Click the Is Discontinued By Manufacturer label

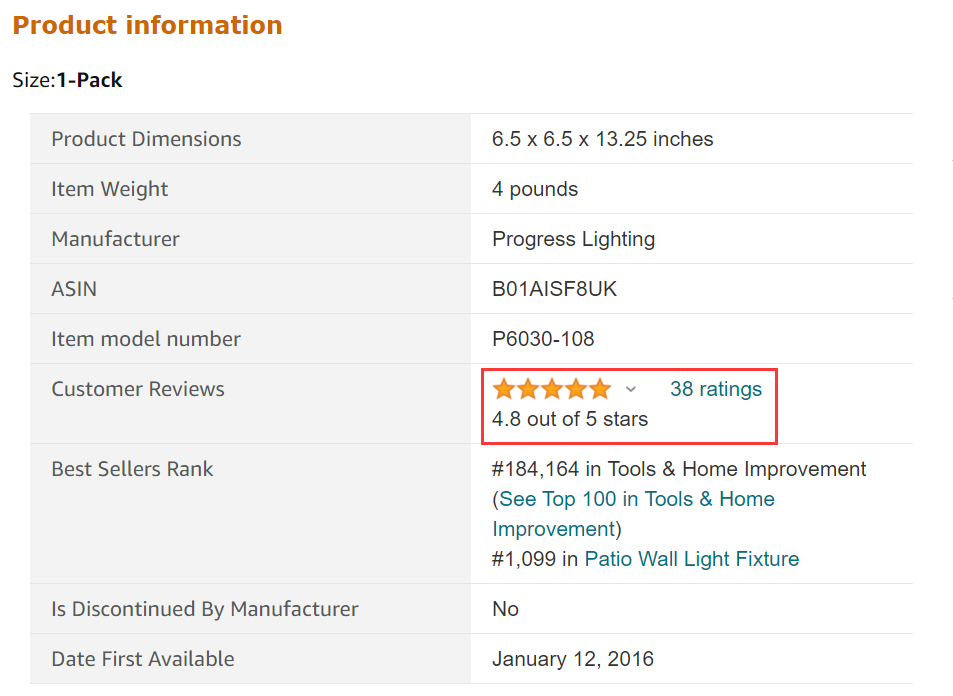[x=204, y=609]
